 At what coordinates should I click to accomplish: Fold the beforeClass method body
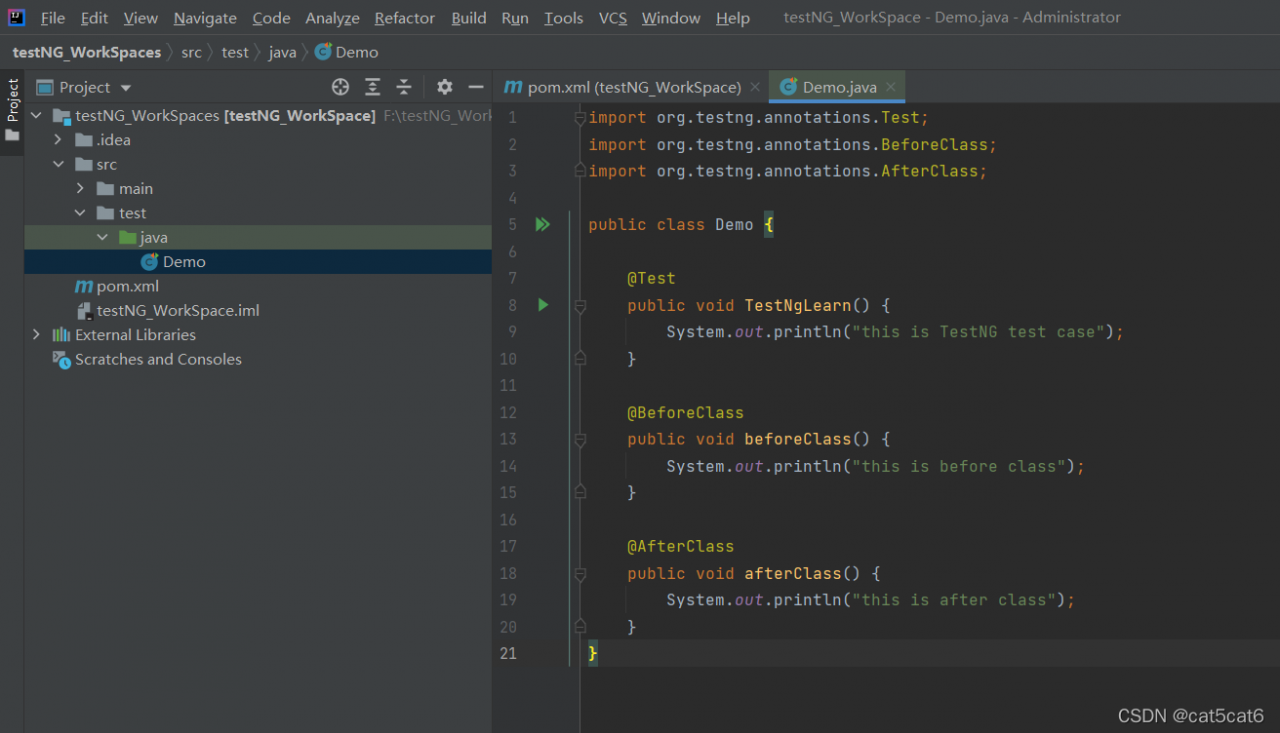578,438
